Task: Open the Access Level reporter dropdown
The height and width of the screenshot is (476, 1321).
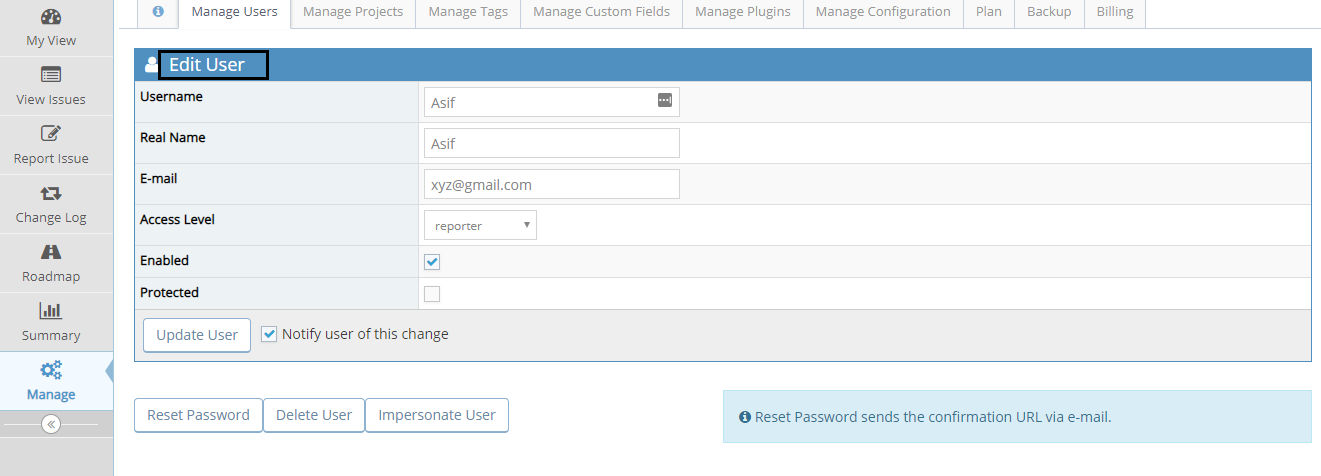Action: [x=480, y=226]
